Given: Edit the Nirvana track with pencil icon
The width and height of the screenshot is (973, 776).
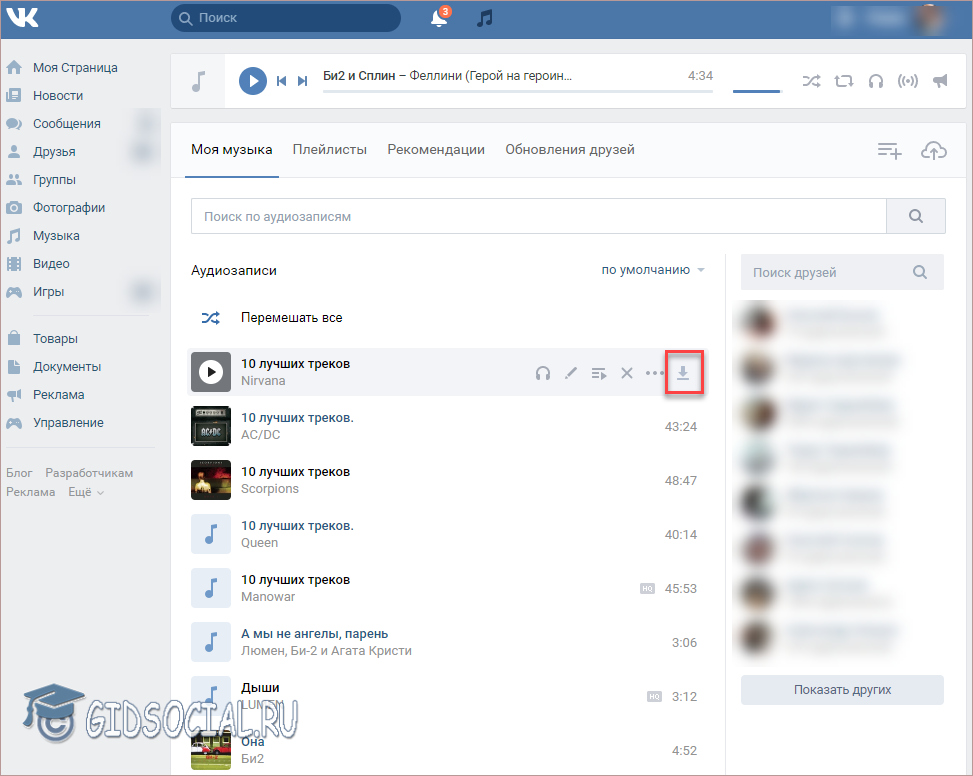Looking at the screenshot, I should (x=571, y=373).
